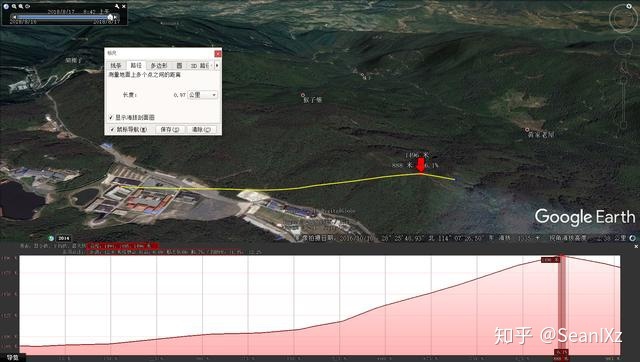Expand more ruler tabs with arrow
Screen dimensions: 640x362
click(x=217, y=65)
